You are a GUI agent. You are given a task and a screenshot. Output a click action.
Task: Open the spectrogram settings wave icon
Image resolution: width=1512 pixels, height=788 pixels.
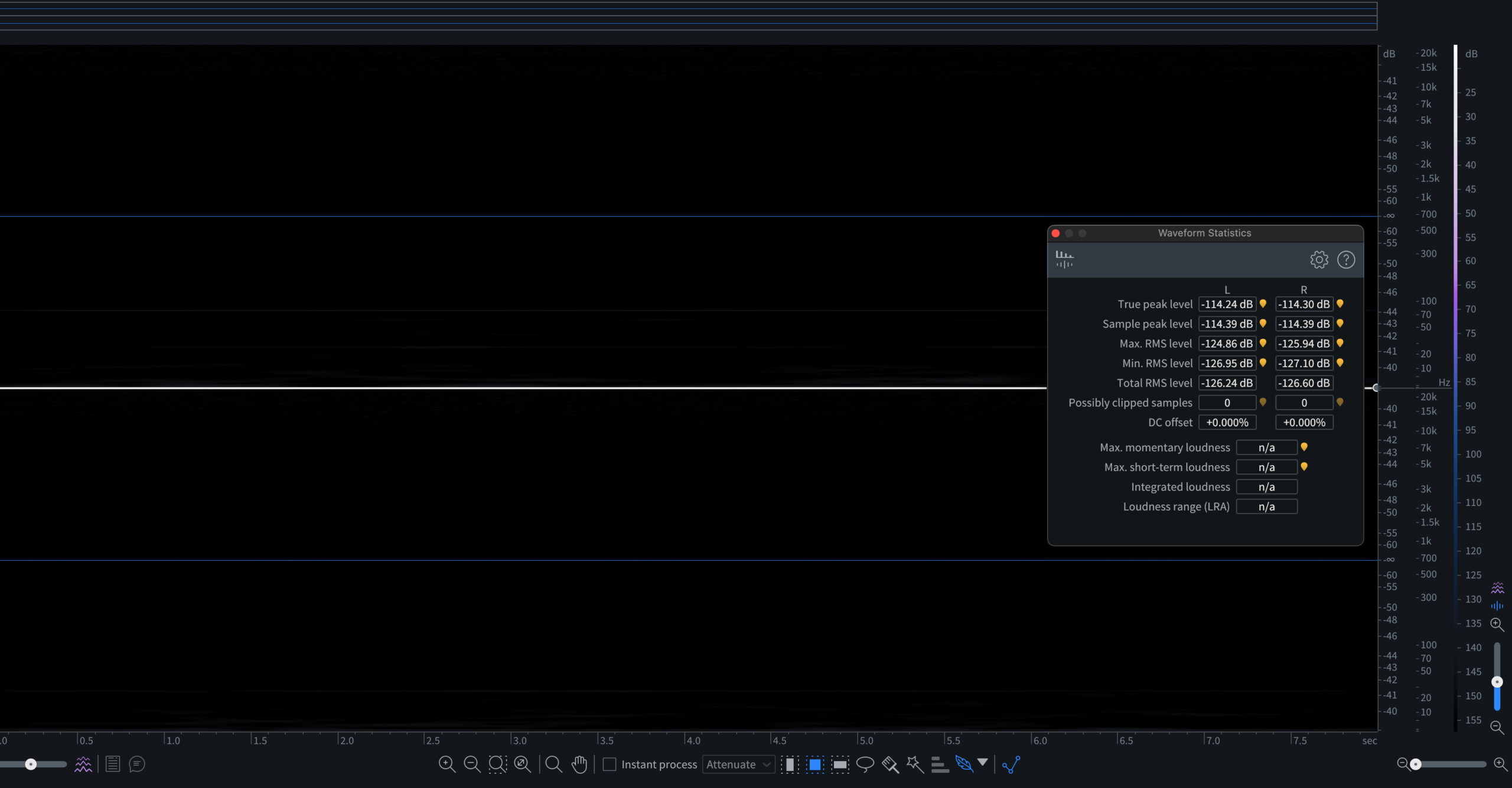click(83, 764)
